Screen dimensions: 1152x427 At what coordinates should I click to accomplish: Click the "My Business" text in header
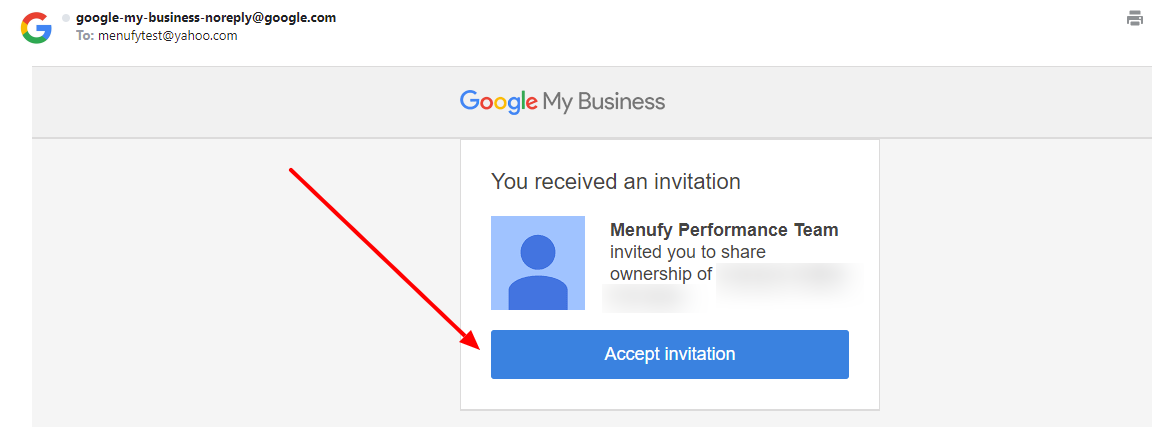[x=604, y=101]
